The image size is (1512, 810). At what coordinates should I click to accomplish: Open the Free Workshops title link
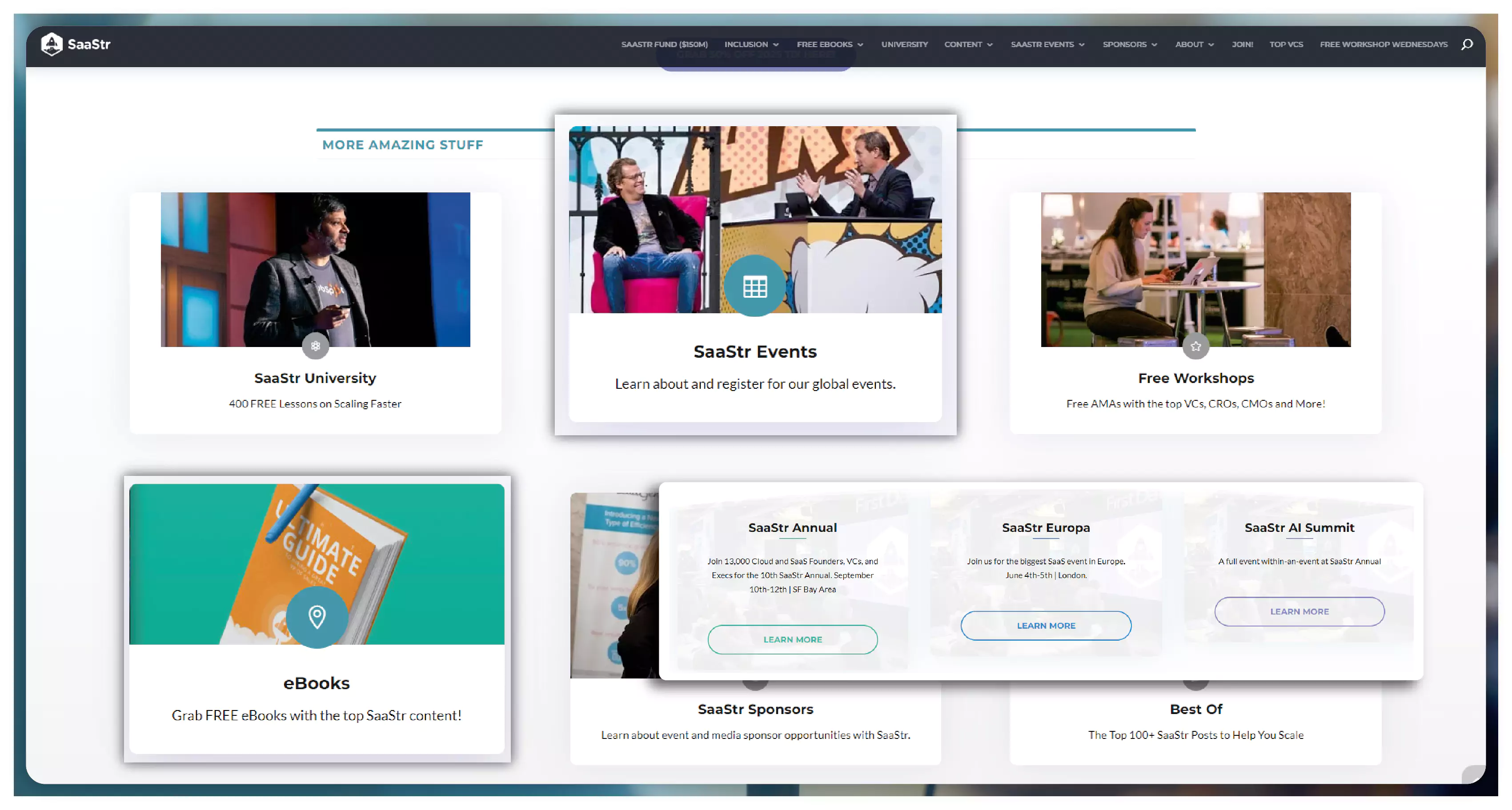pyautogui.click(x=1195, y=378)
